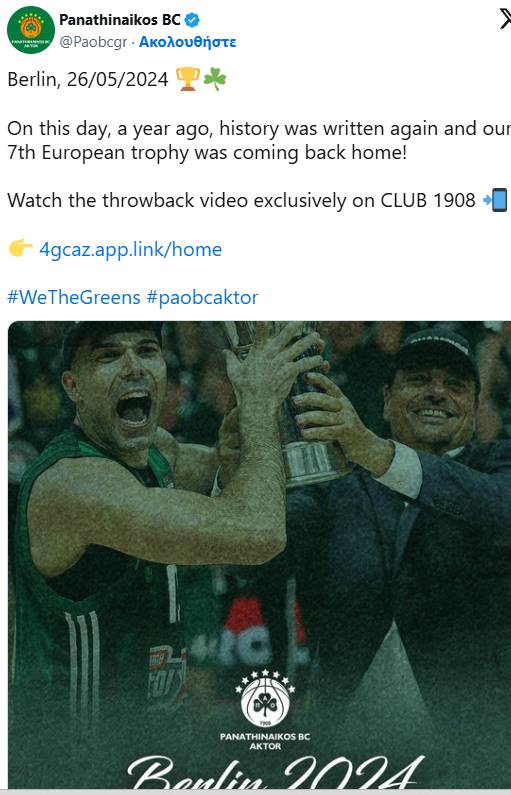
Task: Click the trophy emoji after the date
Action: 188,79
